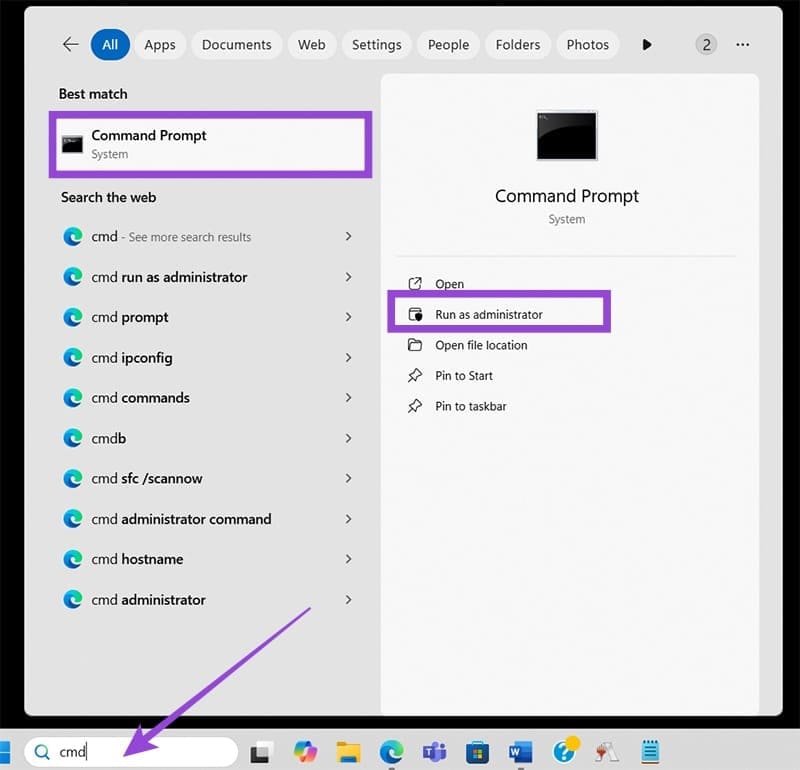The height and width of the screenshot is (770, 800).
Task: Expand chevron next to 'cmd ipconfig'
Action: (x=348, y=357)
